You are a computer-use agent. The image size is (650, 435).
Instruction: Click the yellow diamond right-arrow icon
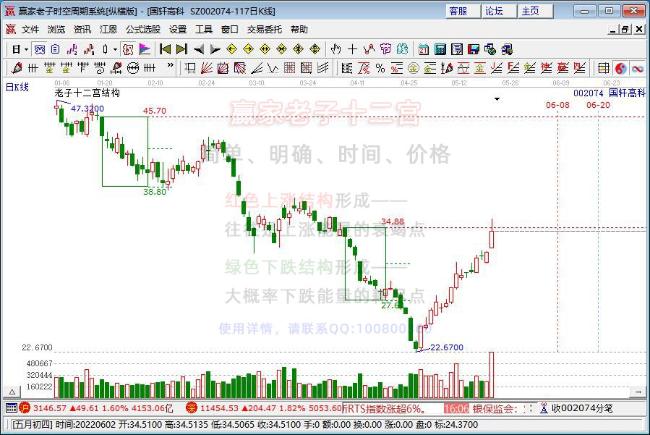[x=248, y=49]
